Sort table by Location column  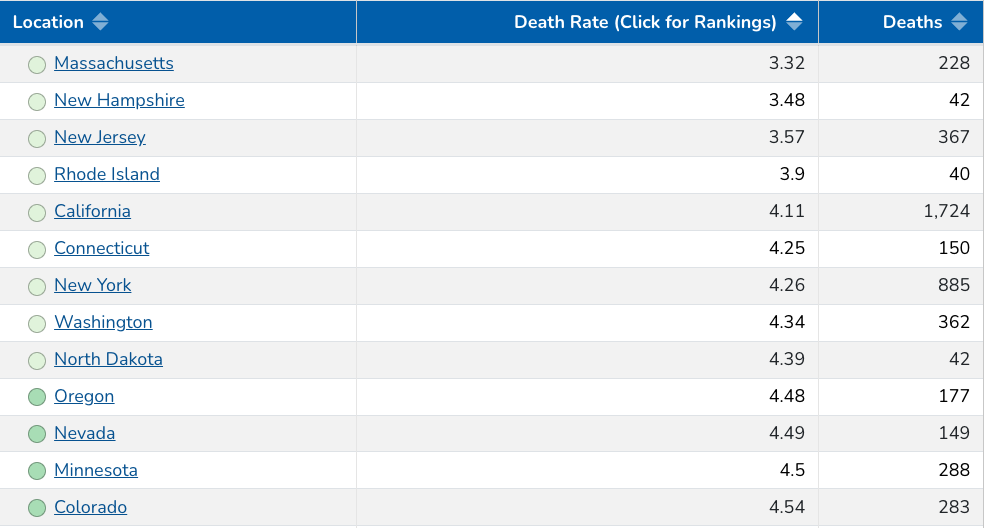click(x=100, y=22)
